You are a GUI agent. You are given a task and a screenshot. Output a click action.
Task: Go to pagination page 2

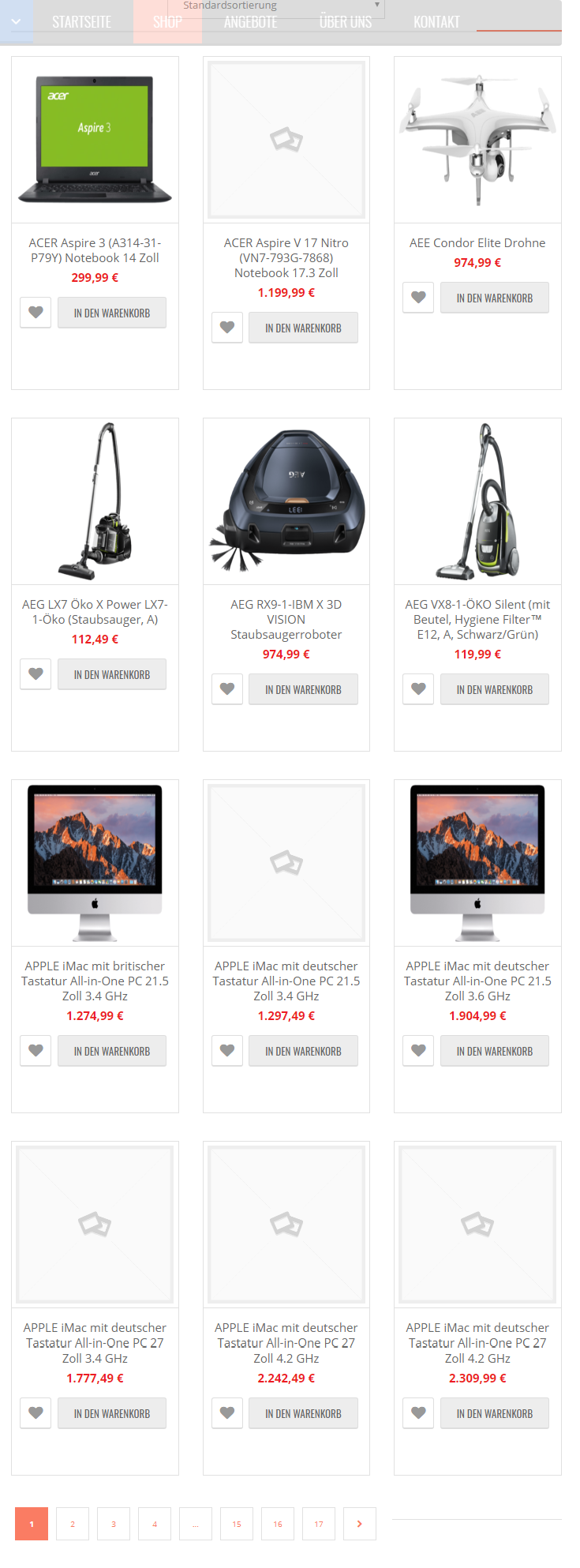[x=73, y=1524]
